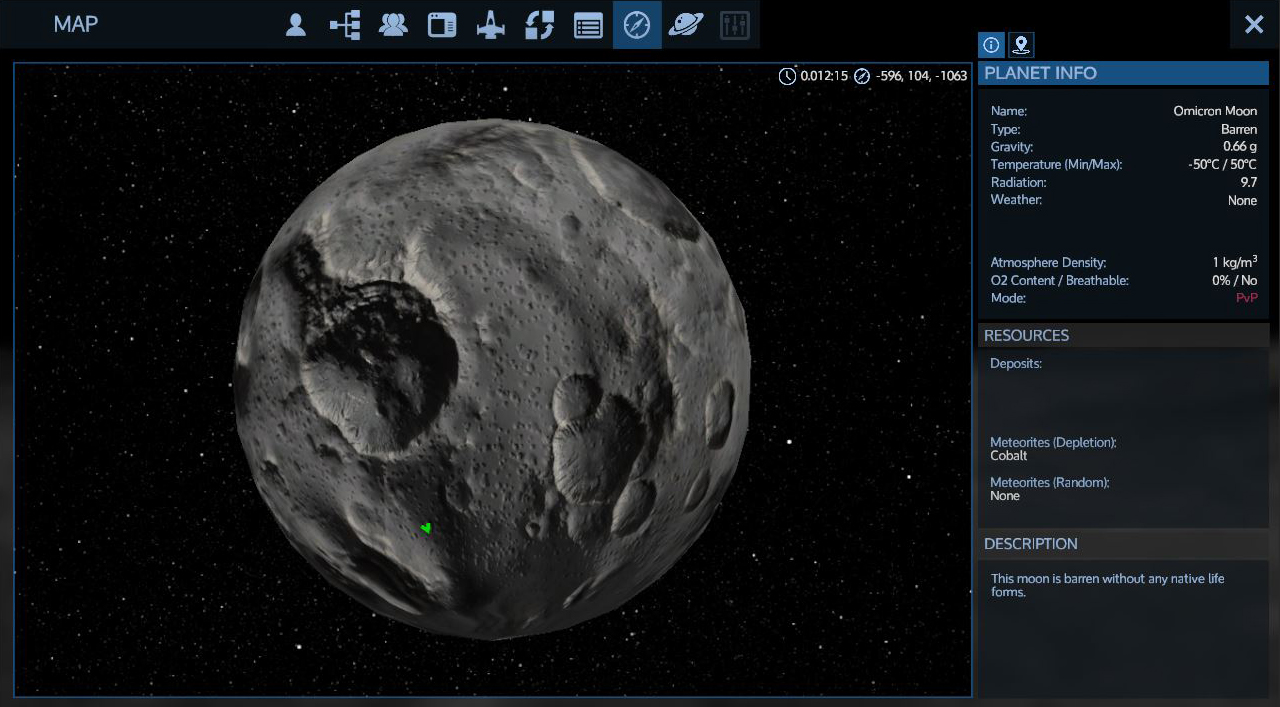Image resolution: width=1280 pixels, height=707 pixels.
Task: Click the compass coordinates icon on map
Action: [x=862, y=76]
